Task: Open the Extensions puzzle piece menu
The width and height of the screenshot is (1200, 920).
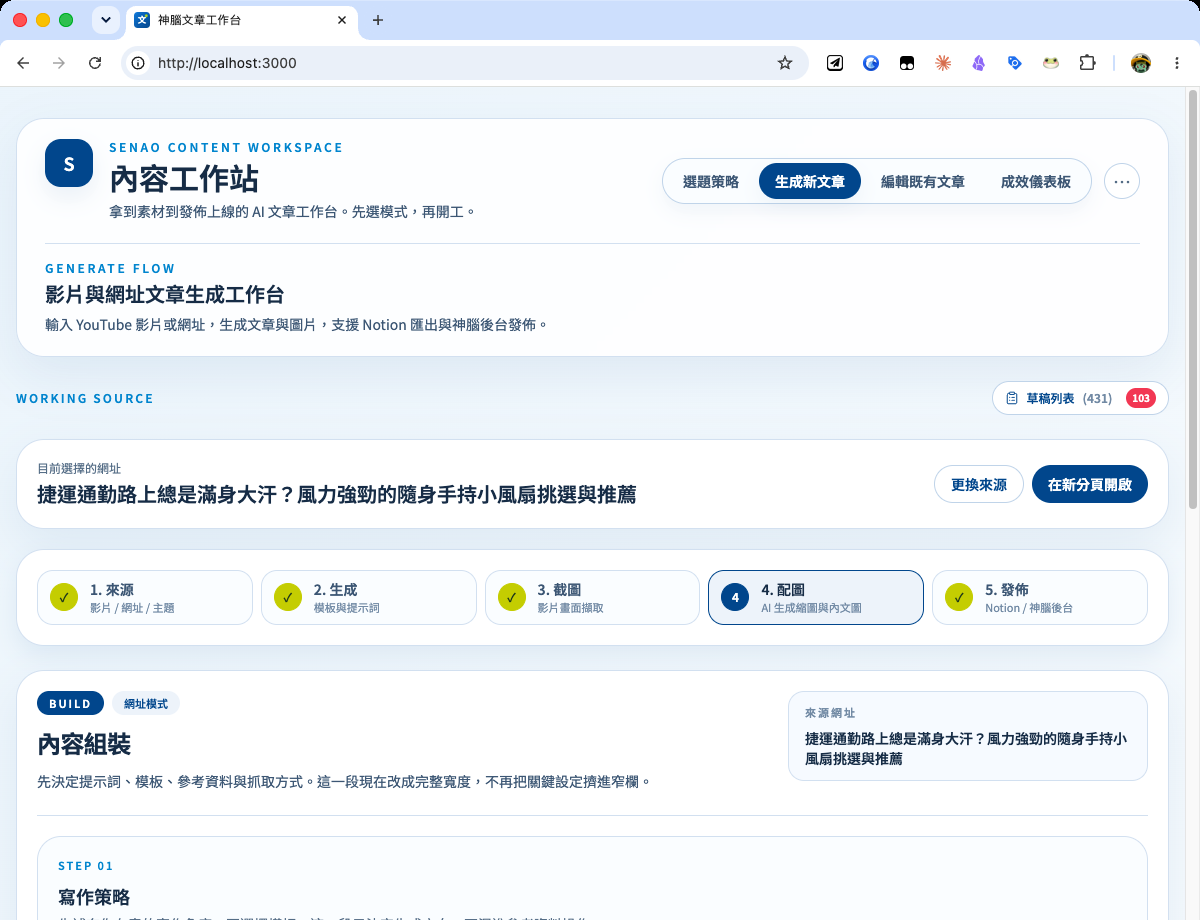Action: pyautogui.click(x=1087, y=63)
